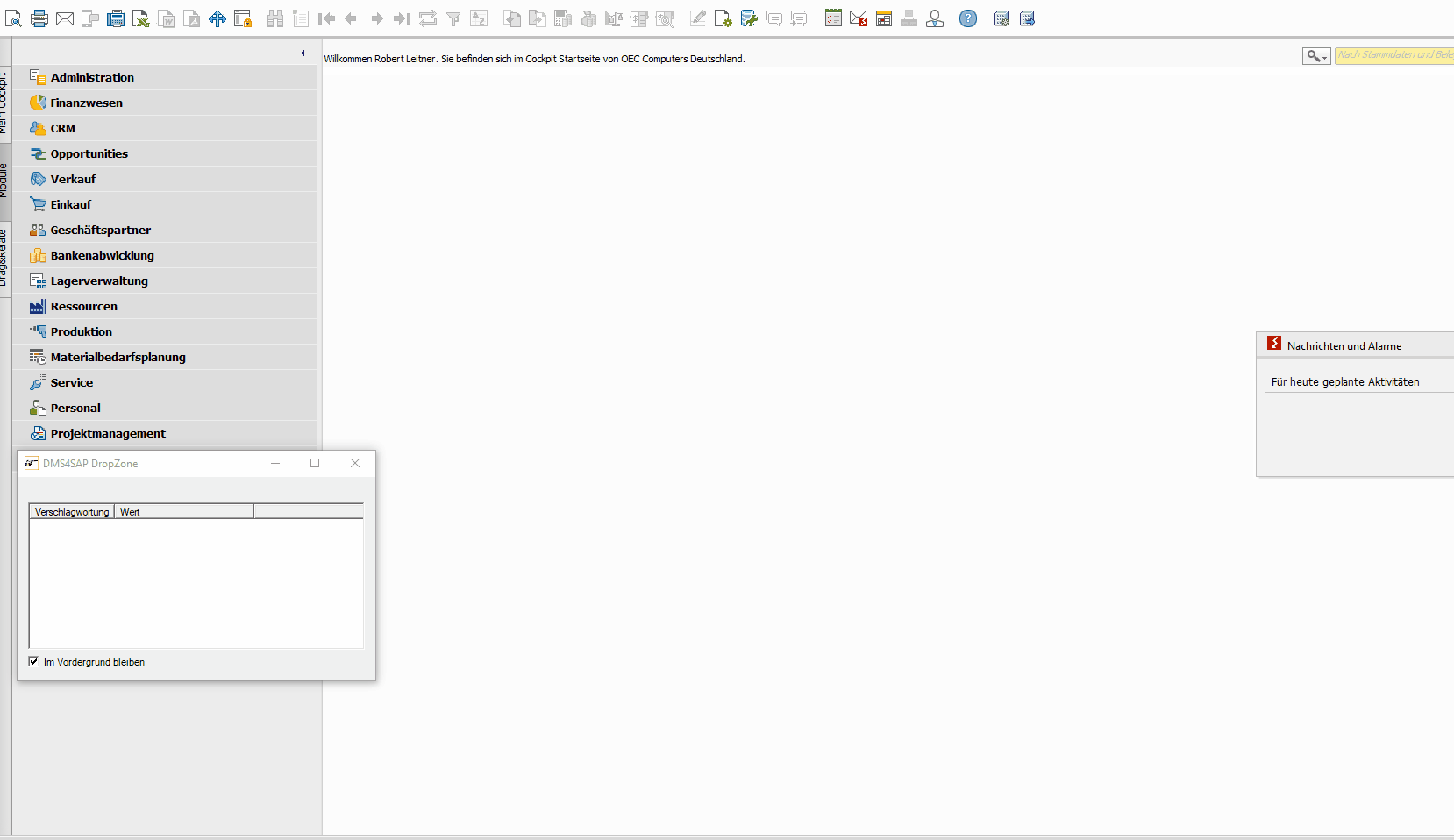Open Für heute geplante Aktivitäten
Viewport: 1454px width, 840px height.
[x=1344, y=381]
